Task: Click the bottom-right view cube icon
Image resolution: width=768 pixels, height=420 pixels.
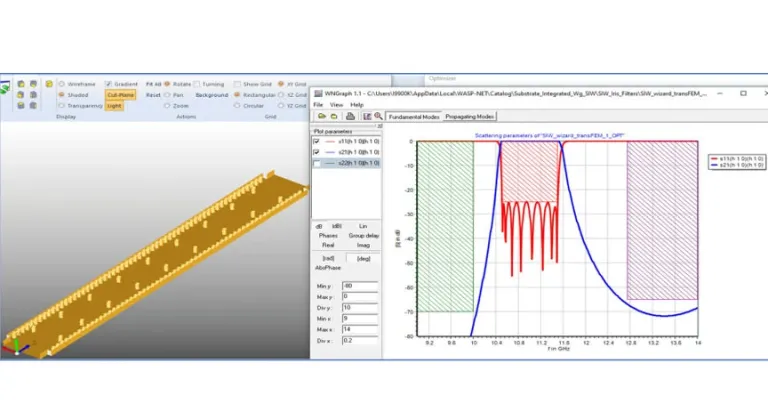Action: [33, 105]
